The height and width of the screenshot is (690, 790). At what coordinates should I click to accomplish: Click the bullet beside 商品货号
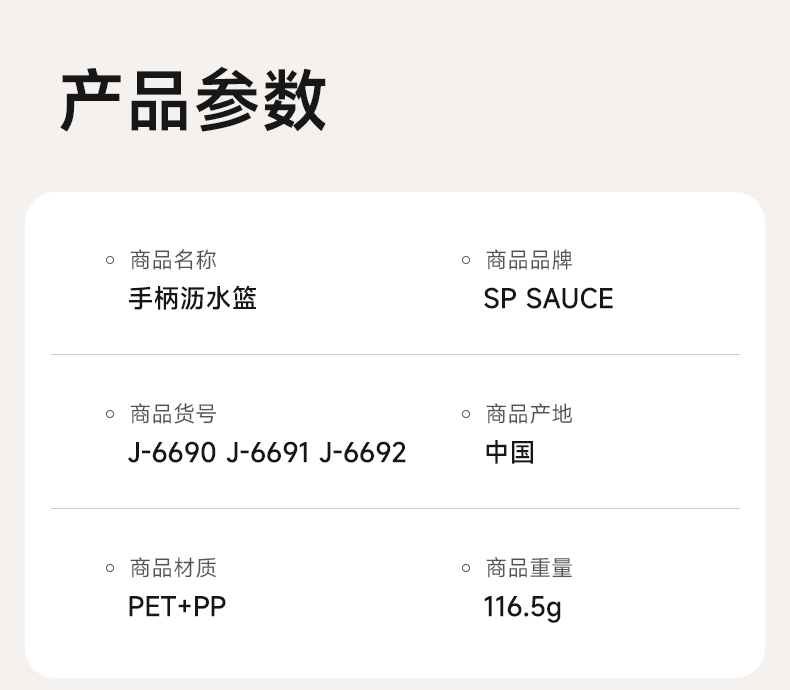click(110, 414)
